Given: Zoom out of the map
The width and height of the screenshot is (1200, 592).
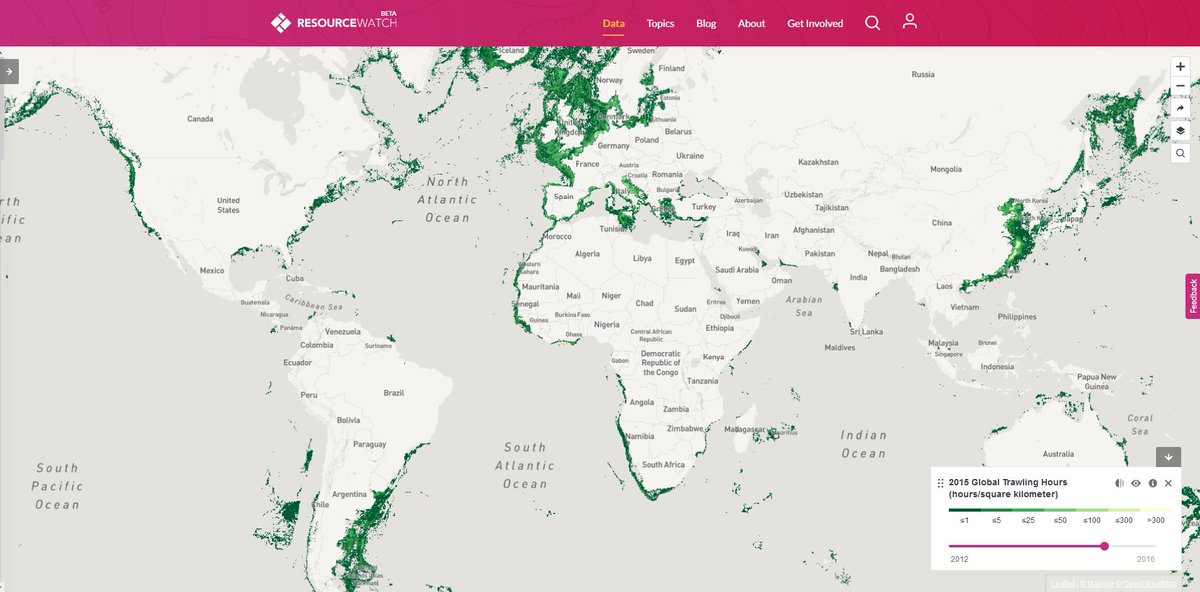Looking at the screenshot, I should tap(1181, 86).
